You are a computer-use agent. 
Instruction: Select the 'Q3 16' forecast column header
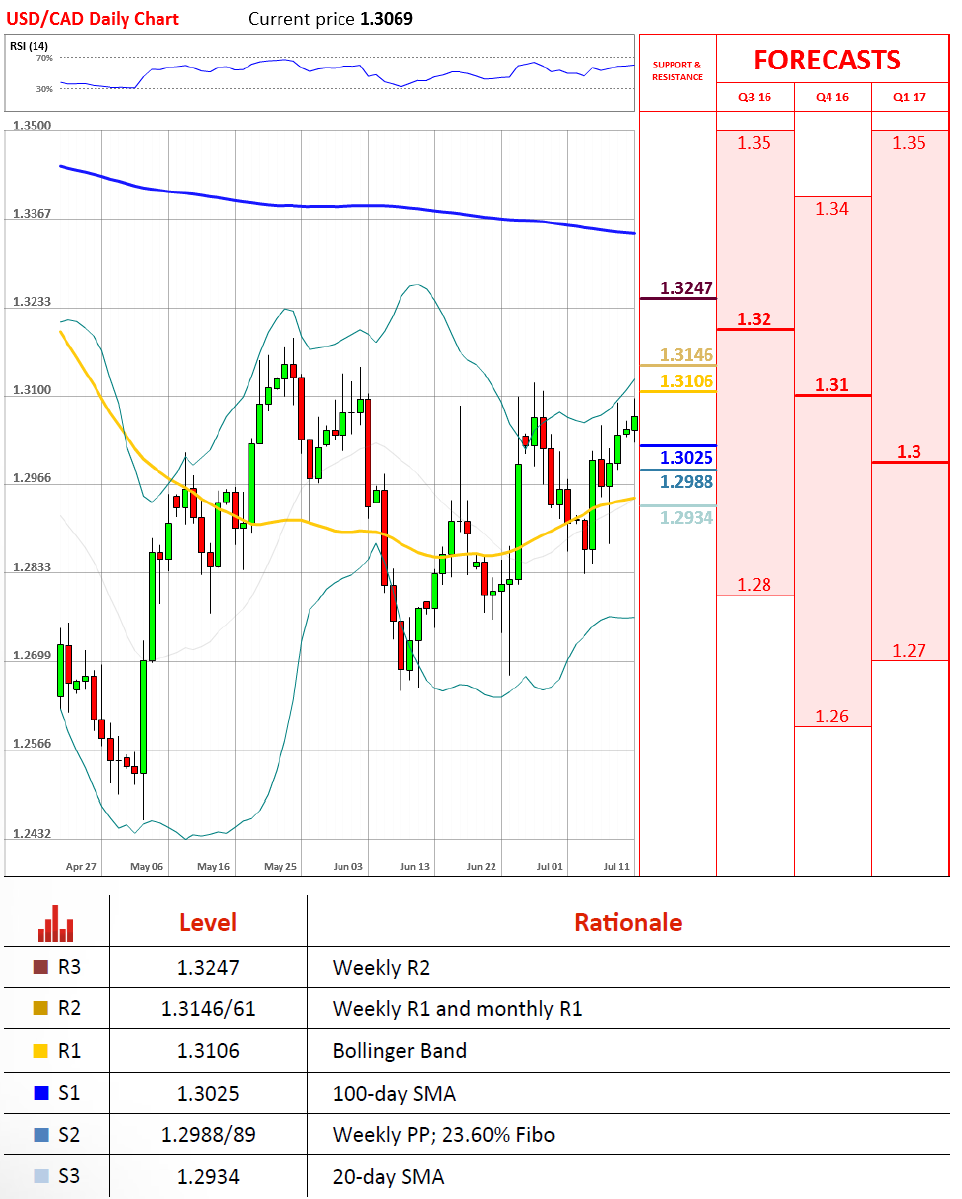(754, 97)
